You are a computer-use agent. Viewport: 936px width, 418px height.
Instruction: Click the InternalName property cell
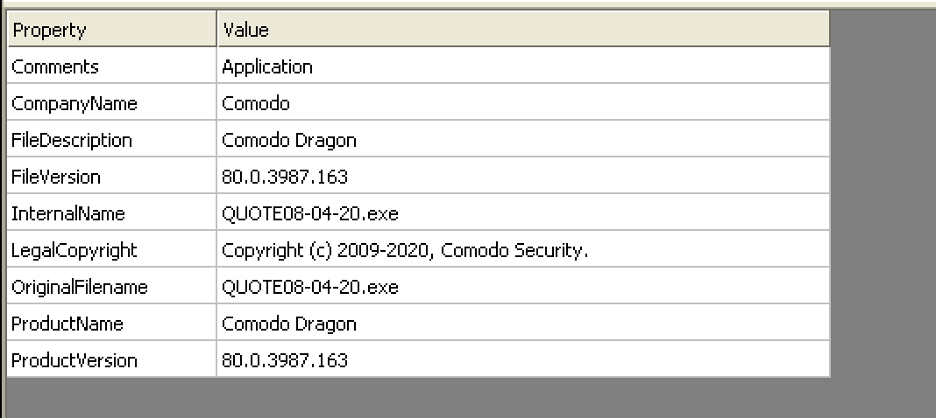[x=67, y=214]
